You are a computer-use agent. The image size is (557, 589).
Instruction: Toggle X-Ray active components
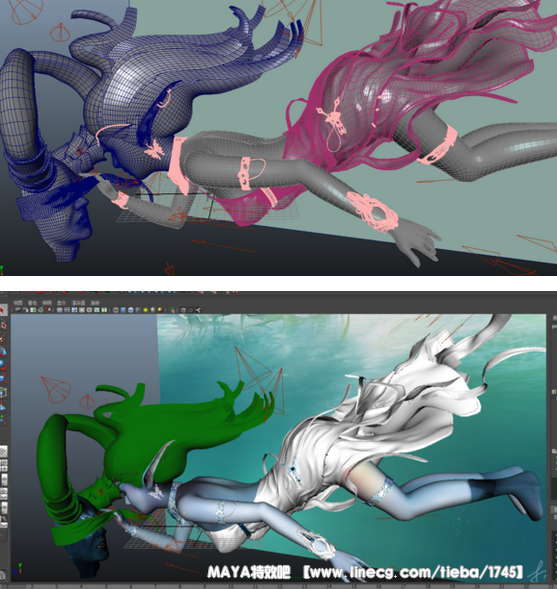[191, 310]
